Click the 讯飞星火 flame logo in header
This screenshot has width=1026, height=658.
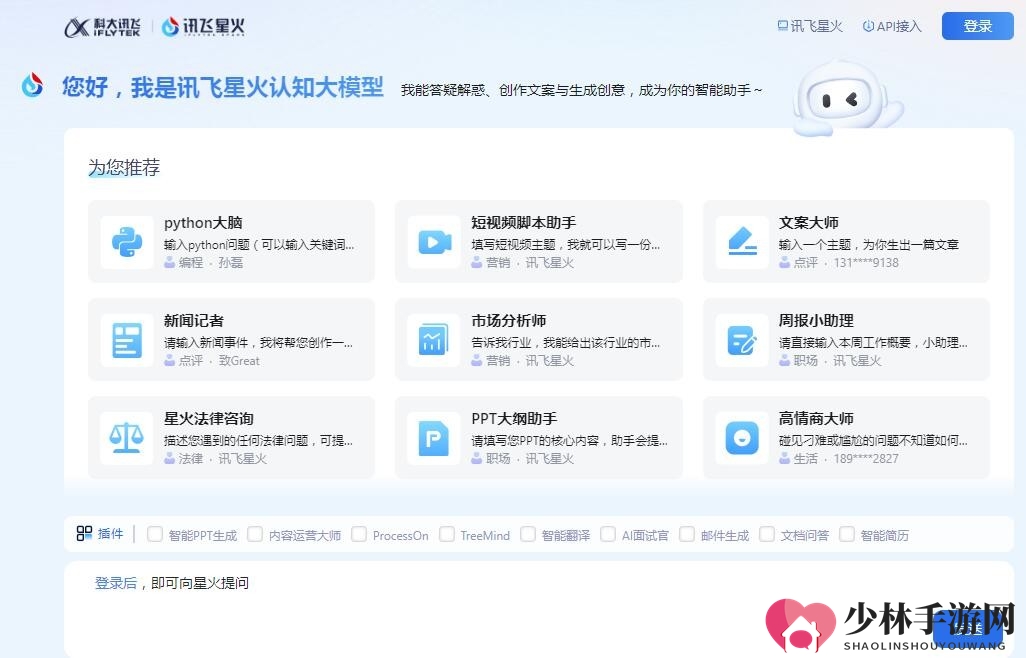coord(203,27)
